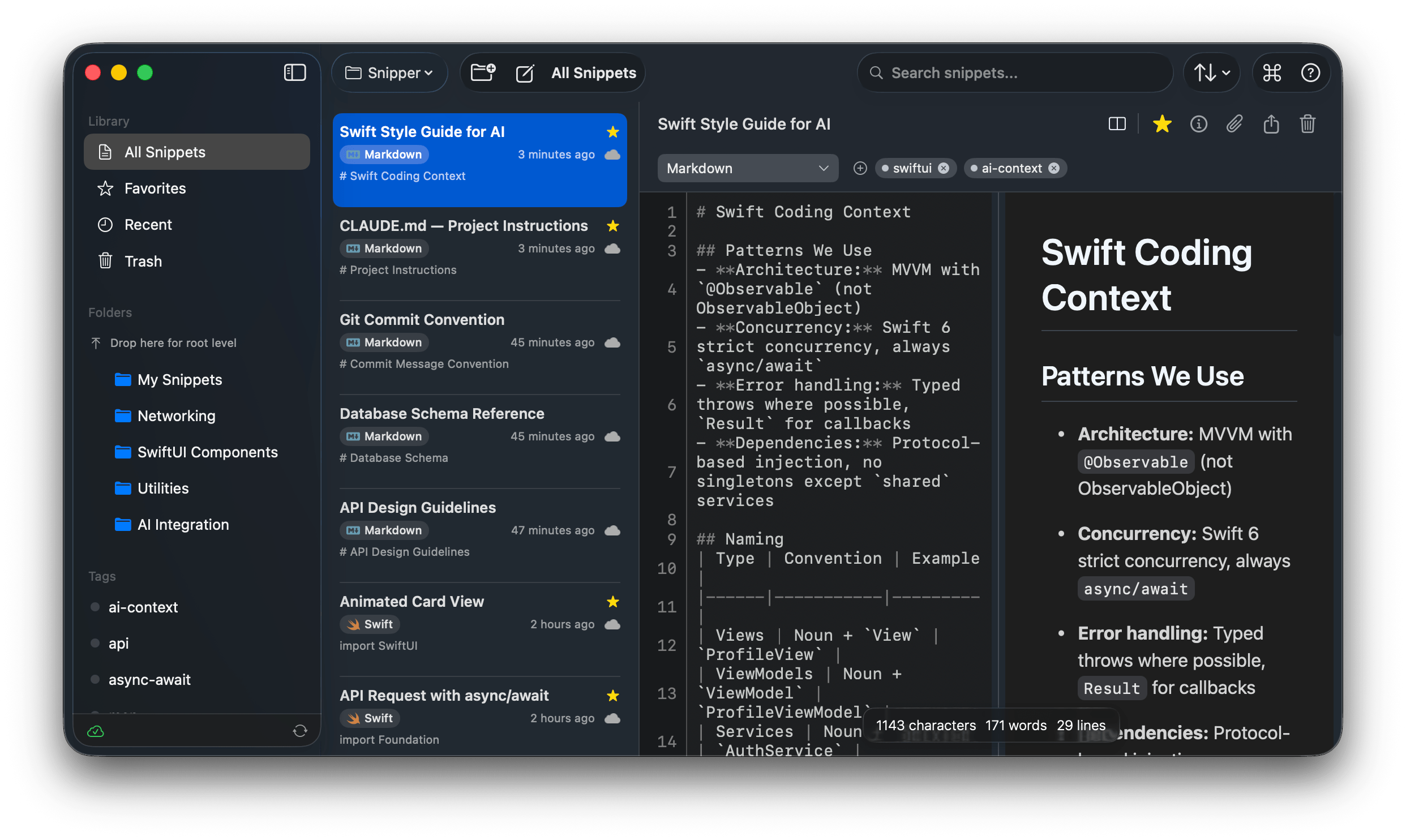Open keyboard shortcuts with the command icon

(1272, 72)
